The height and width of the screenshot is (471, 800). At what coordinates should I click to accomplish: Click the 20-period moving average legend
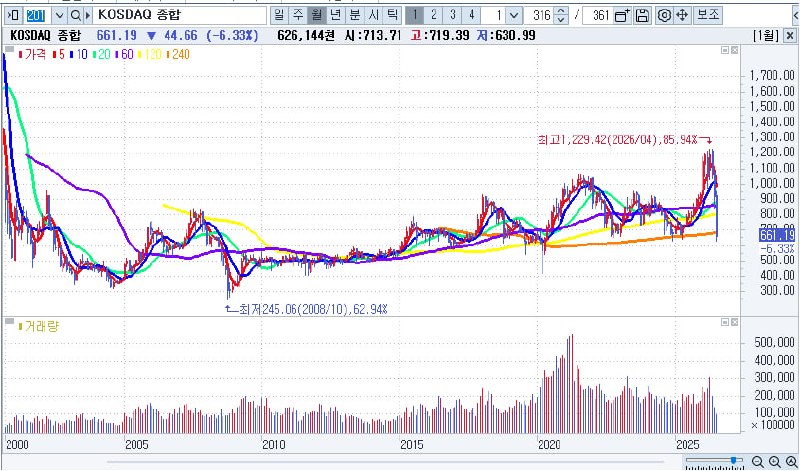pyautogui.click(x=102, y=54)
